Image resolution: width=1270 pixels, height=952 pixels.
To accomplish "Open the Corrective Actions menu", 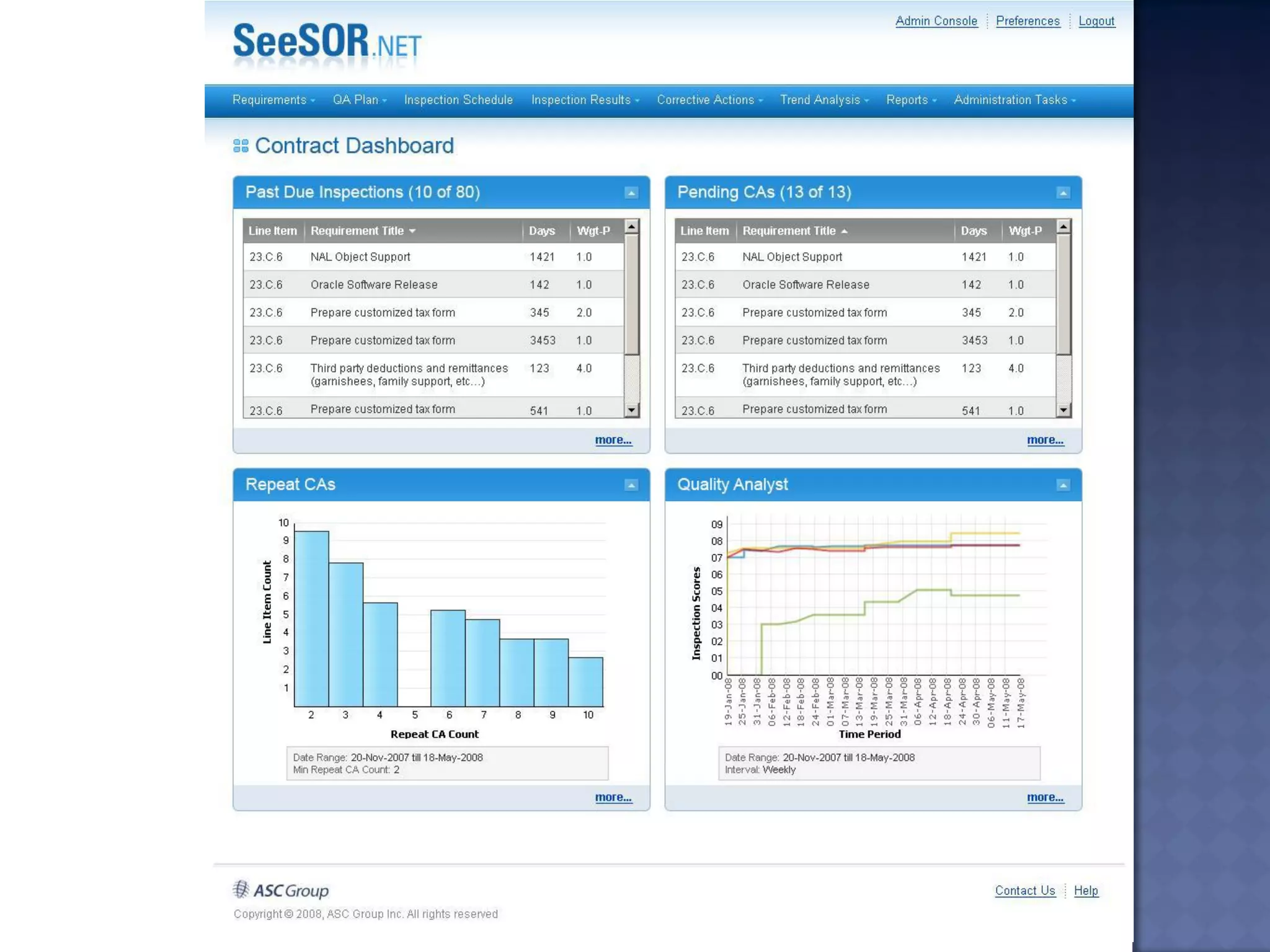I will pos(709,100).
